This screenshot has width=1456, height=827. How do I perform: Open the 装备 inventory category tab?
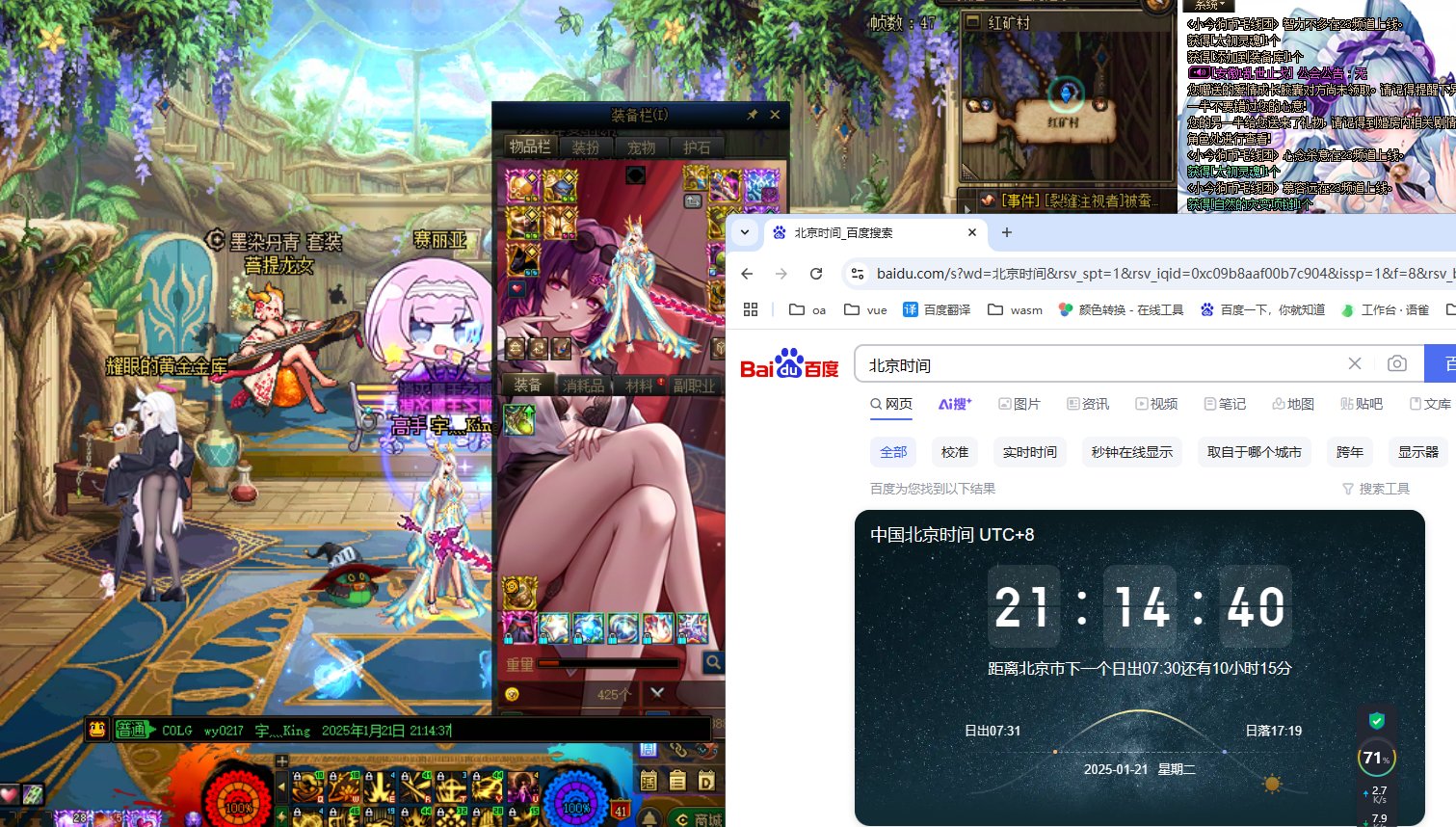click(527, 385)
